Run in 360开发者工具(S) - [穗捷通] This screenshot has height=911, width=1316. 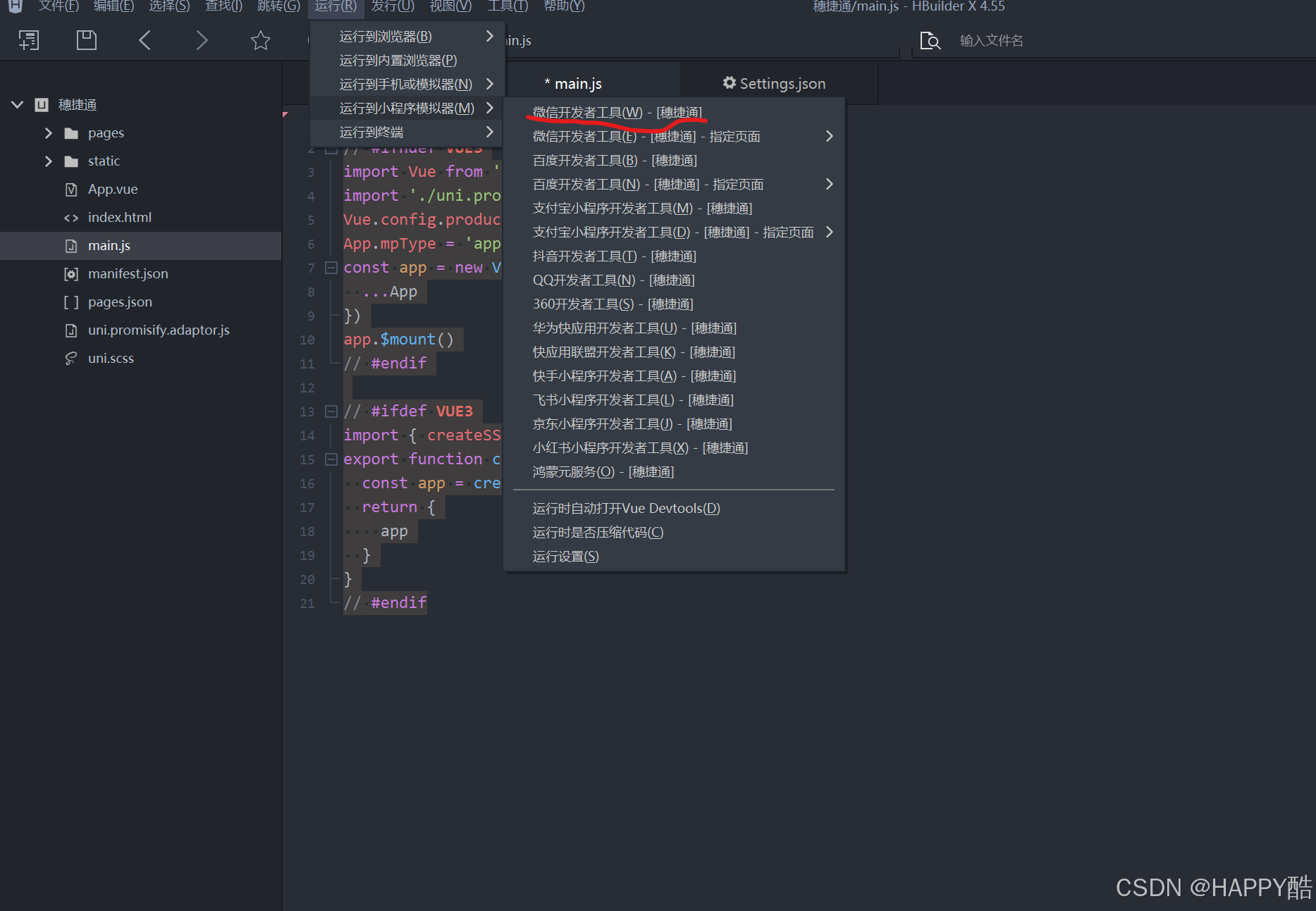613,304
